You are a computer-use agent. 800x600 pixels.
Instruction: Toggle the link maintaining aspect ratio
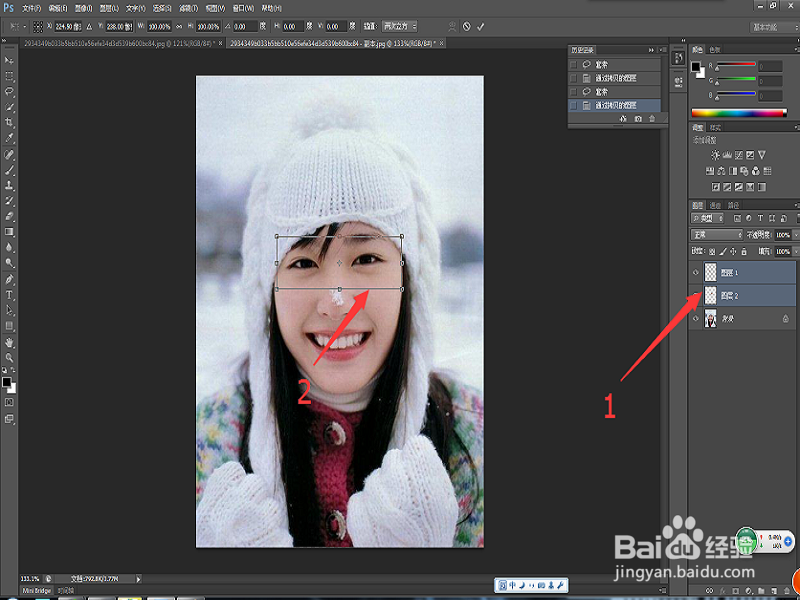(x=179, y=27)
